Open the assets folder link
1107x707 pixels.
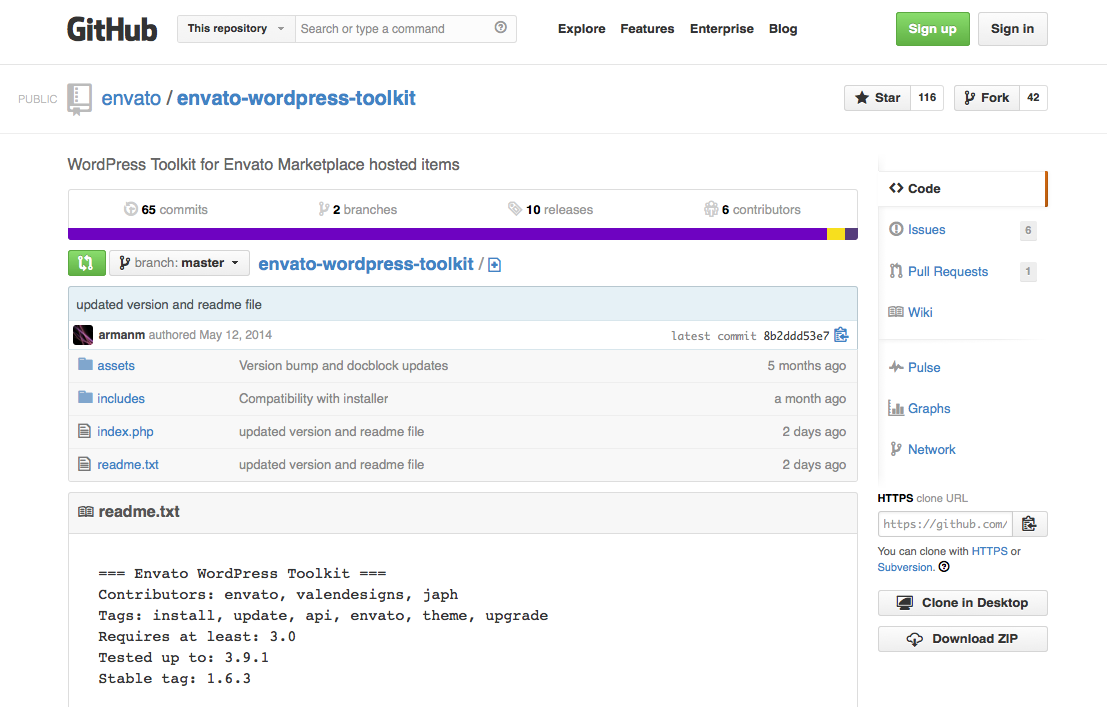(x=116, y=365)
